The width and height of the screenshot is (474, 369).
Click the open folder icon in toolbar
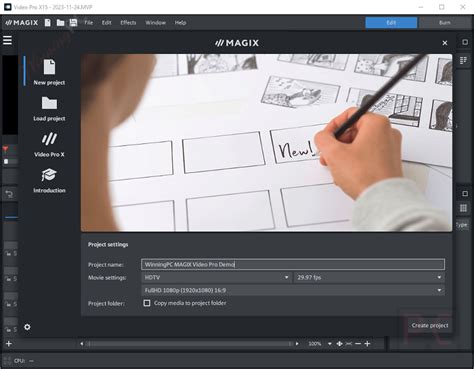(60, 23)
